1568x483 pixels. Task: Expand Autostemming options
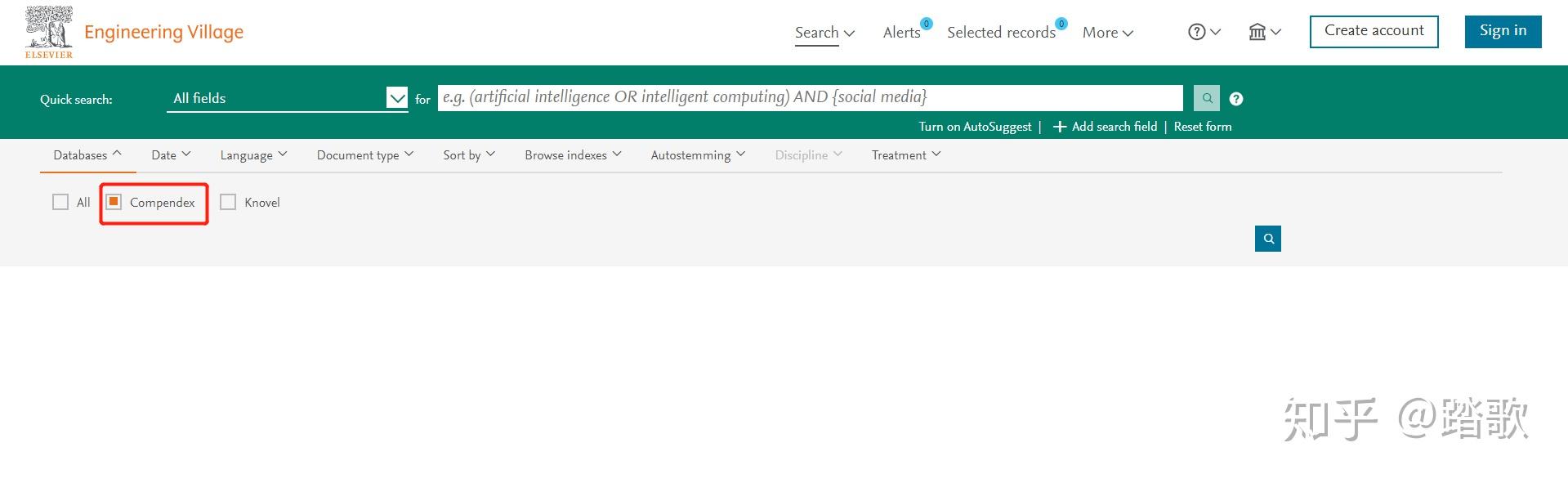[x=698, y=154]
